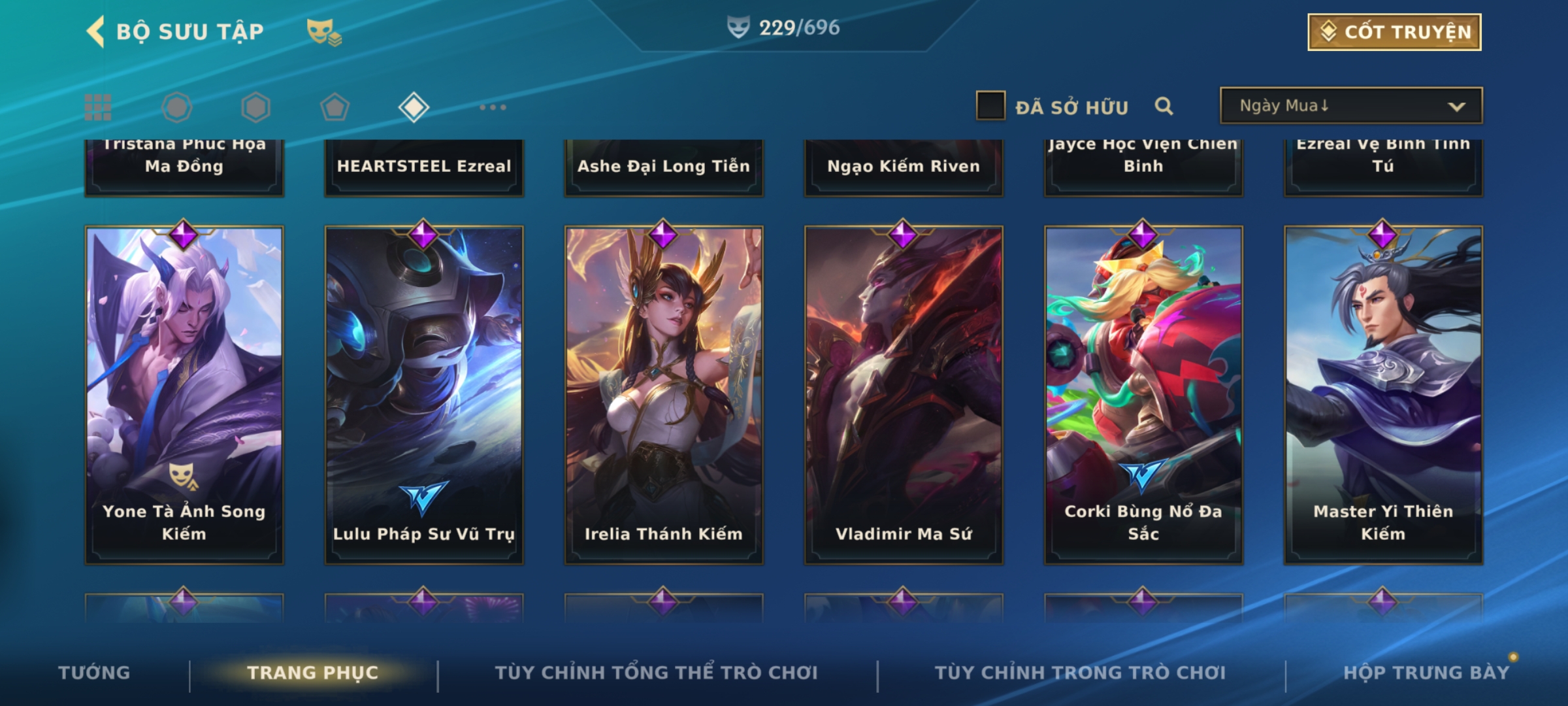The height and width of the screenshot is (706, 1568).
Task: Open Lulu Pháp Sư Vũ Trụ skin card
Action: [x=424, y=395]
